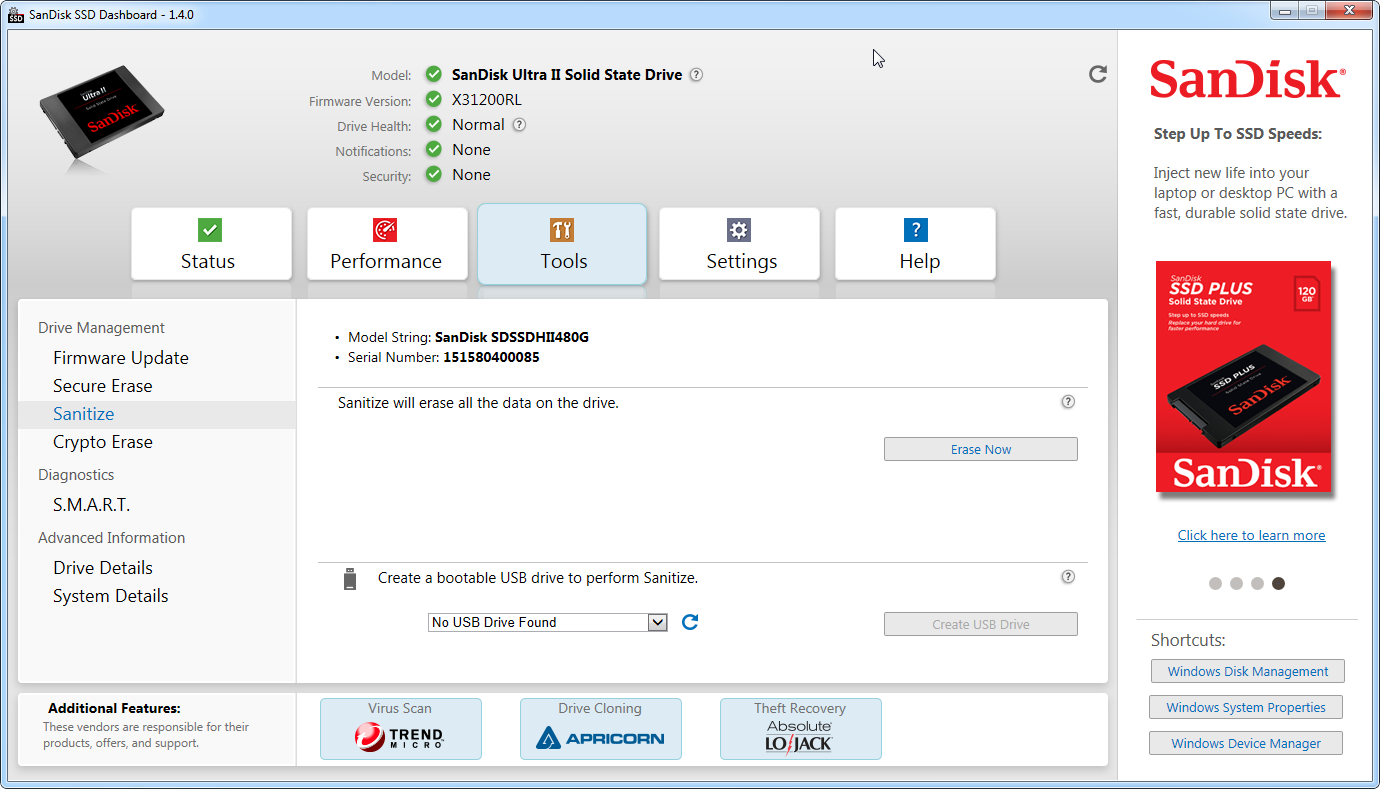Click the green check beside Drive Health

click(433, 124)
